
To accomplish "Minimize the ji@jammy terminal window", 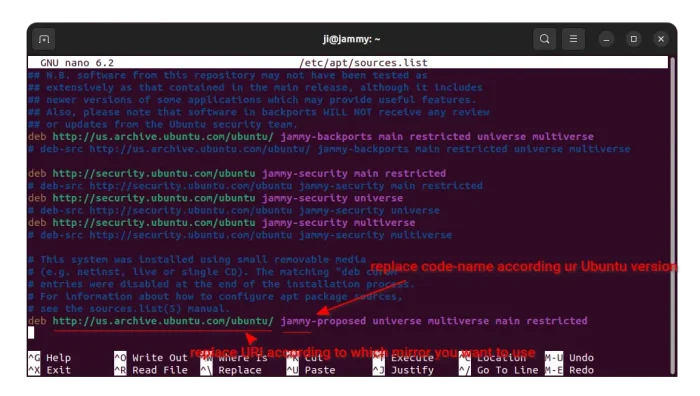I will coord(606,39).
